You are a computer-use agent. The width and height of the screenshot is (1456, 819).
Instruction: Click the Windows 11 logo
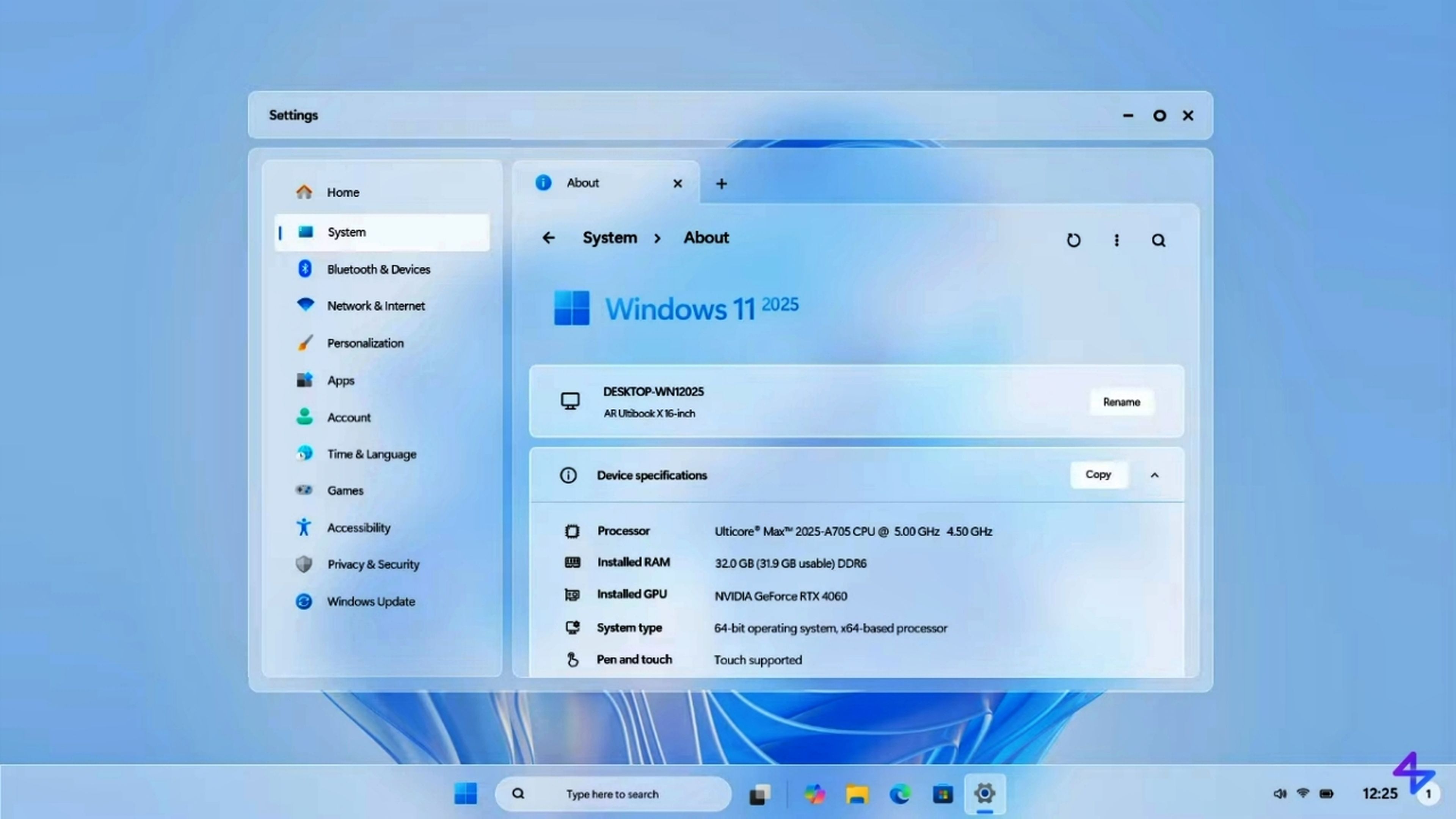571,308
